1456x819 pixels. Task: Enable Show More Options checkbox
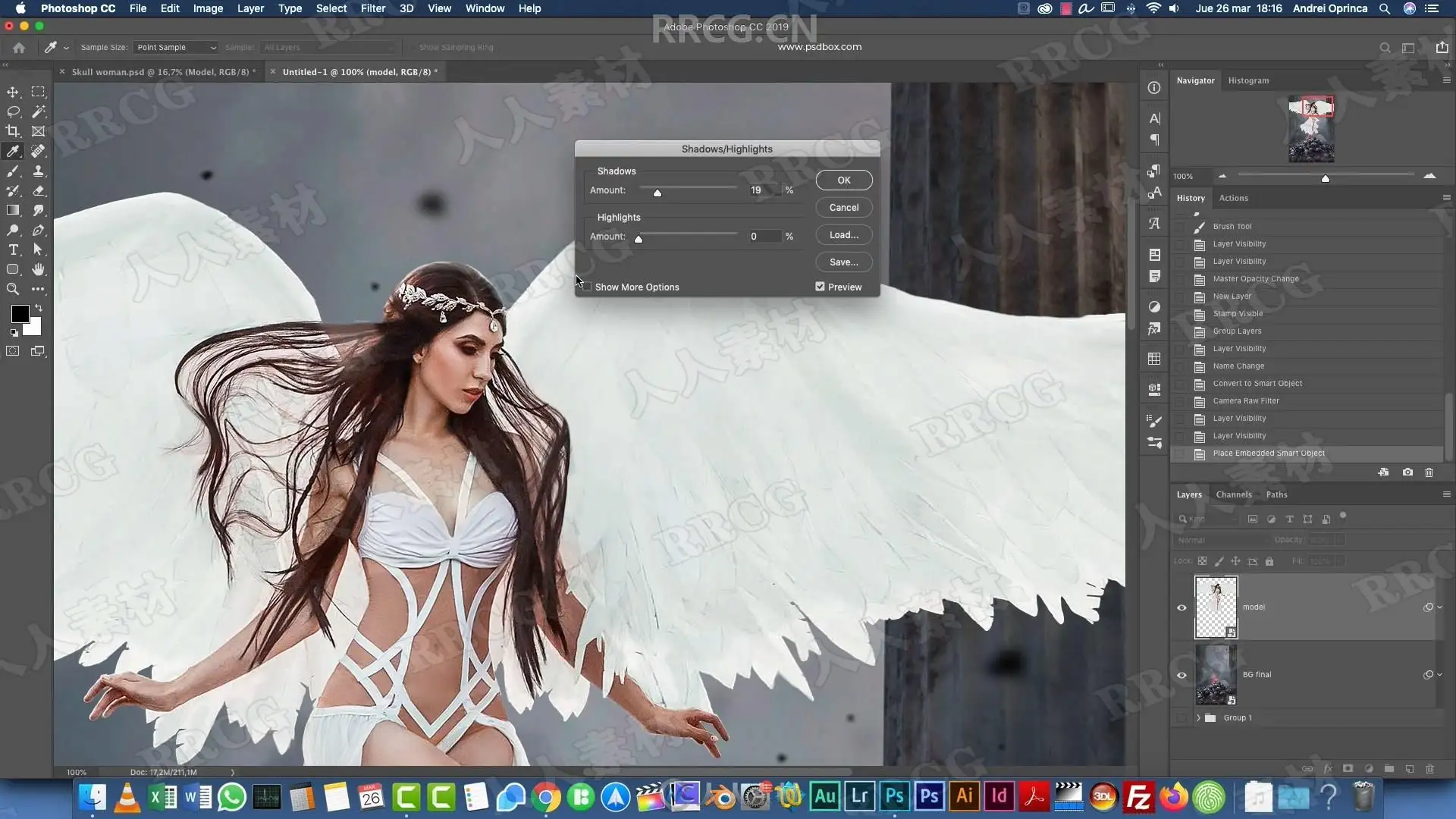point(586,287)
